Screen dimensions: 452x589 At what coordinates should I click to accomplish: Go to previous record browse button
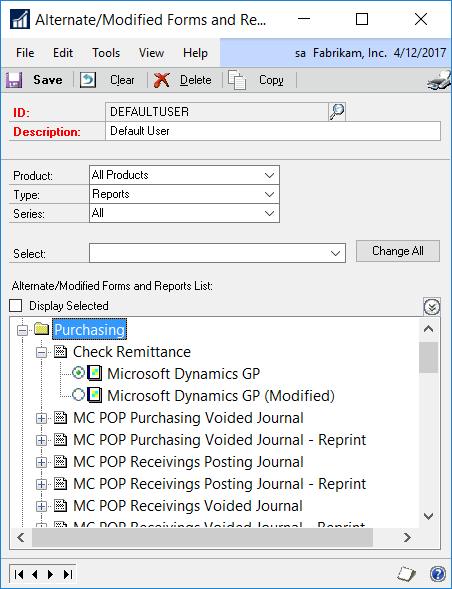click(x=35, y=574)
